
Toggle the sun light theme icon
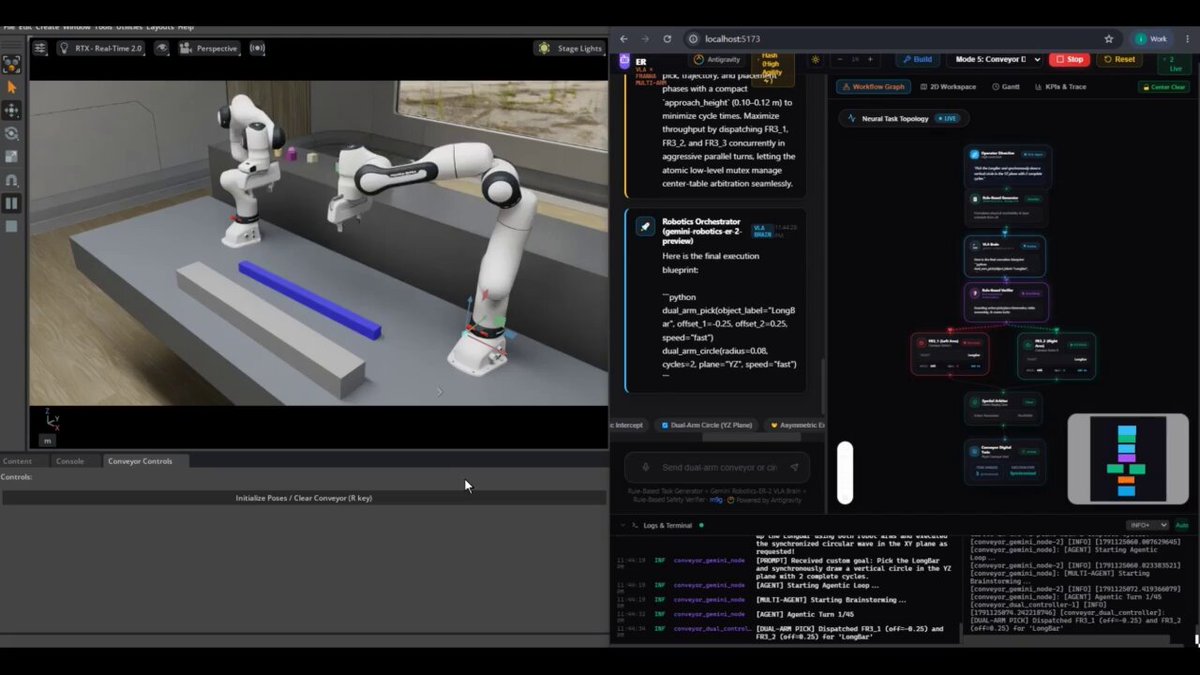tap(815, 59)
